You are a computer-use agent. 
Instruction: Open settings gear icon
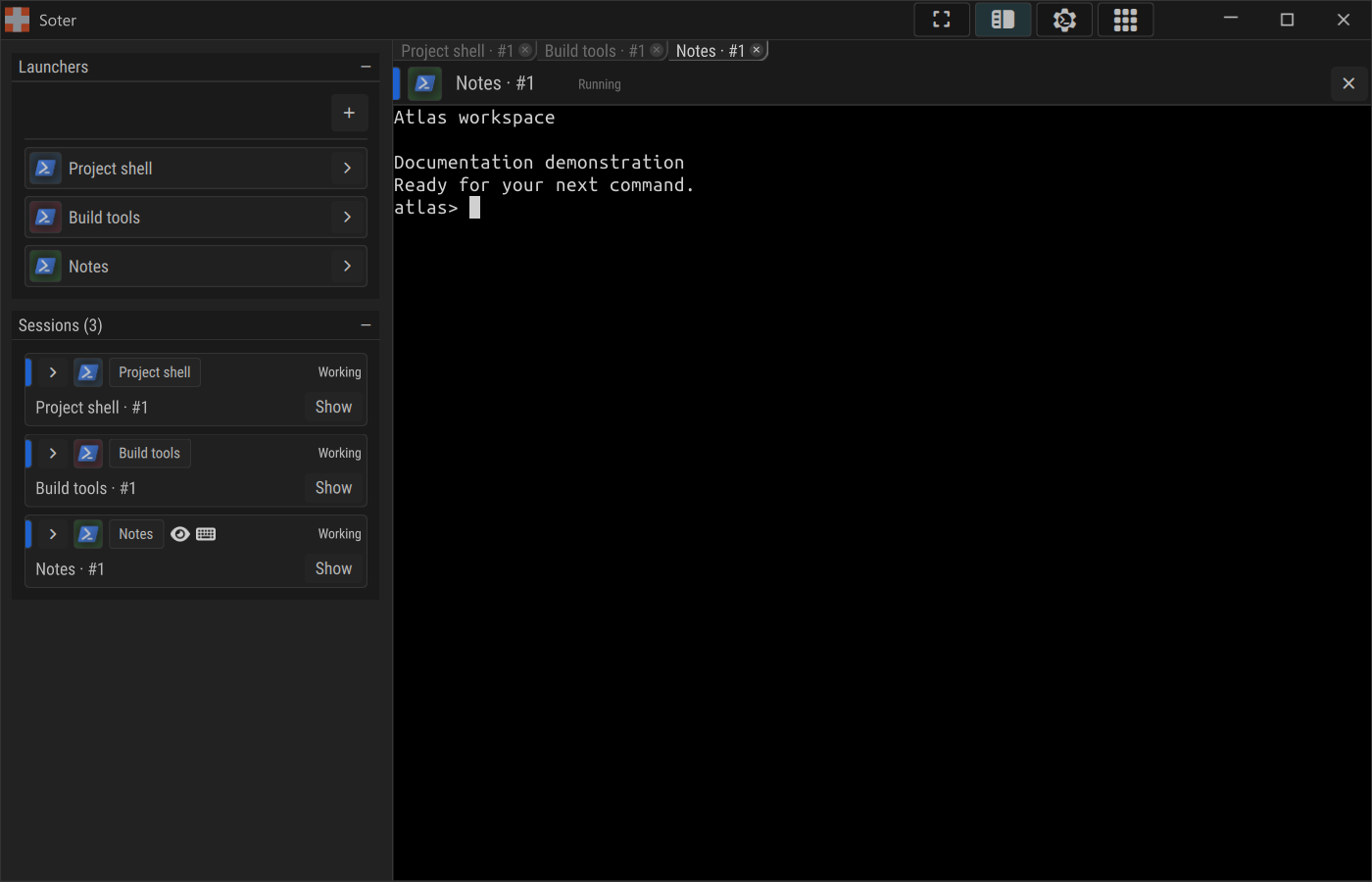point(1064,20)
